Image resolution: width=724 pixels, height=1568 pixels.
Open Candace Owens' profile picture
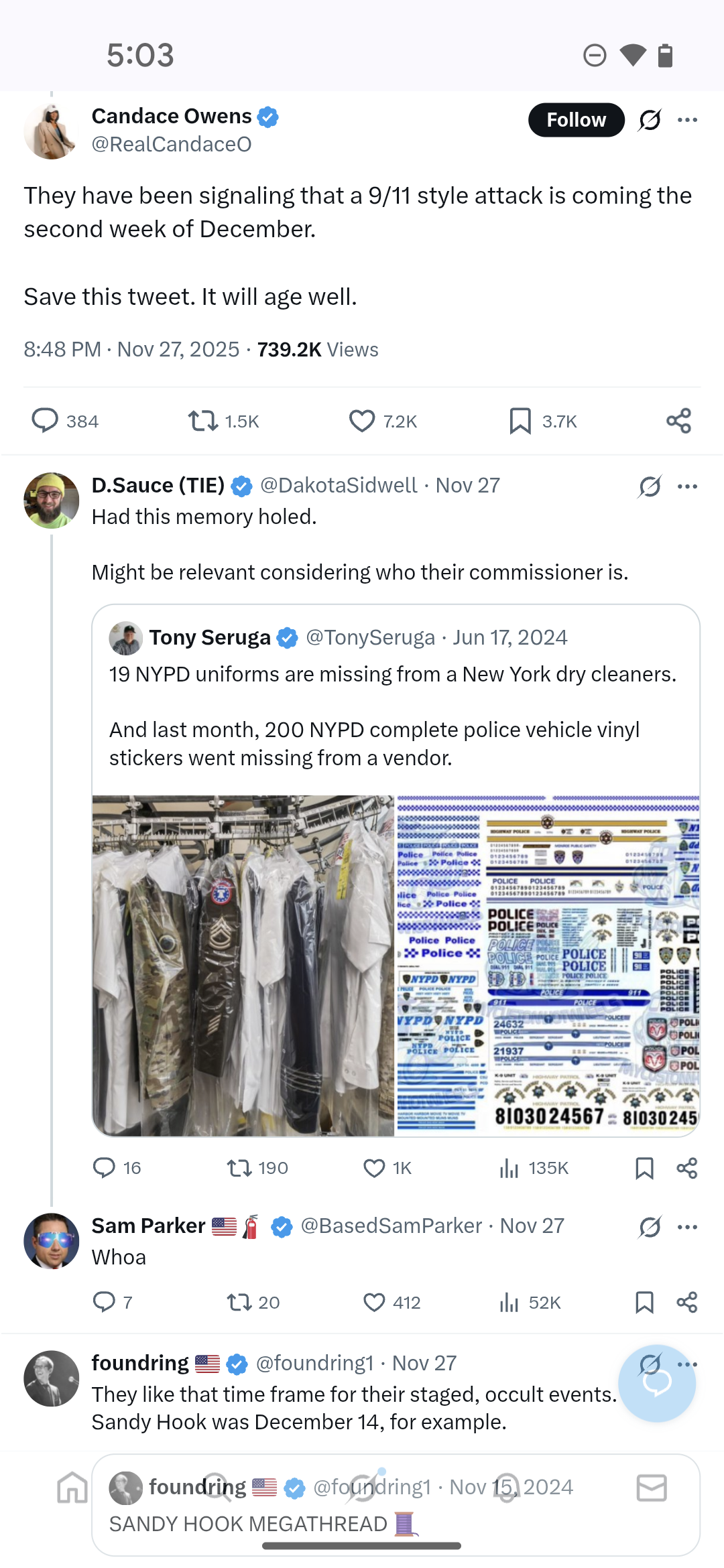coord(51,131)
